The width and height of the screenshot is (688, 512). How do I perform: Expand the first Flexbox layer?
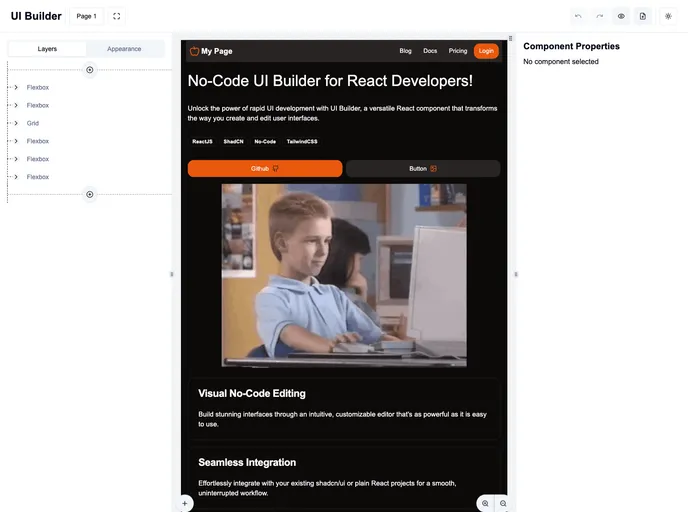coord(16,88)
